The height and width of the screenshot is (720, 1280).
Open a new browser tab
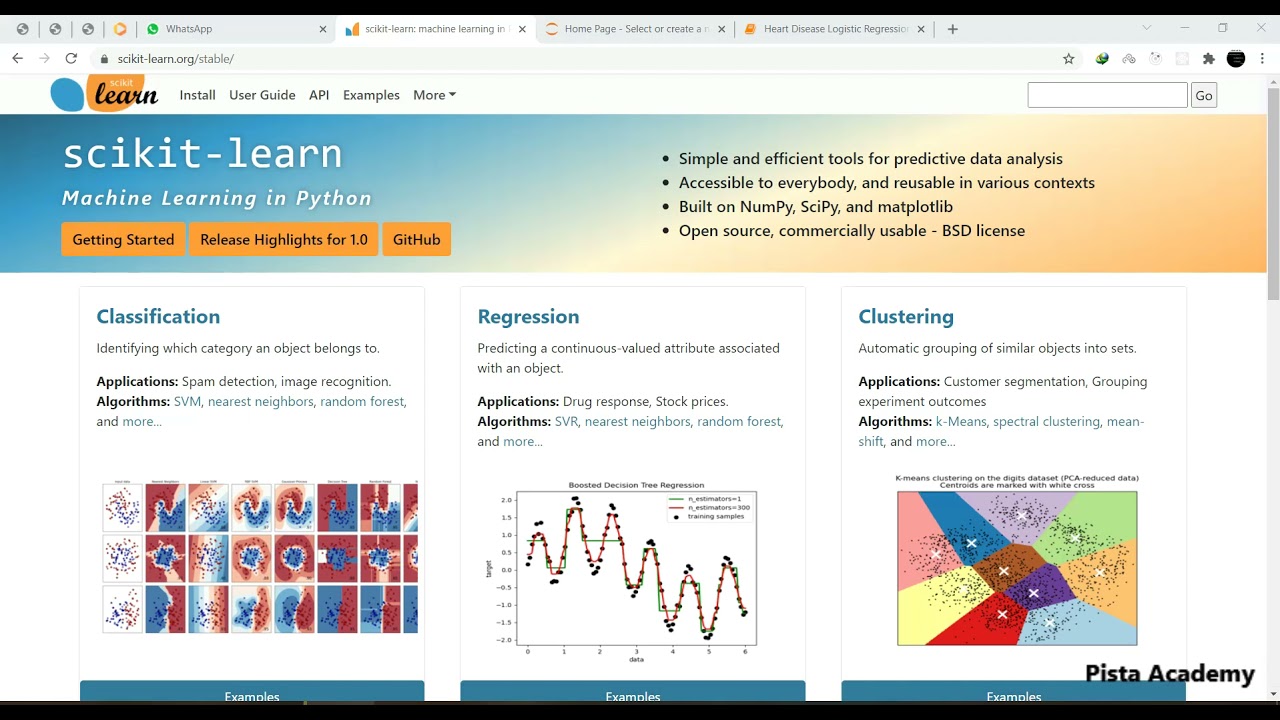(952, 29)
